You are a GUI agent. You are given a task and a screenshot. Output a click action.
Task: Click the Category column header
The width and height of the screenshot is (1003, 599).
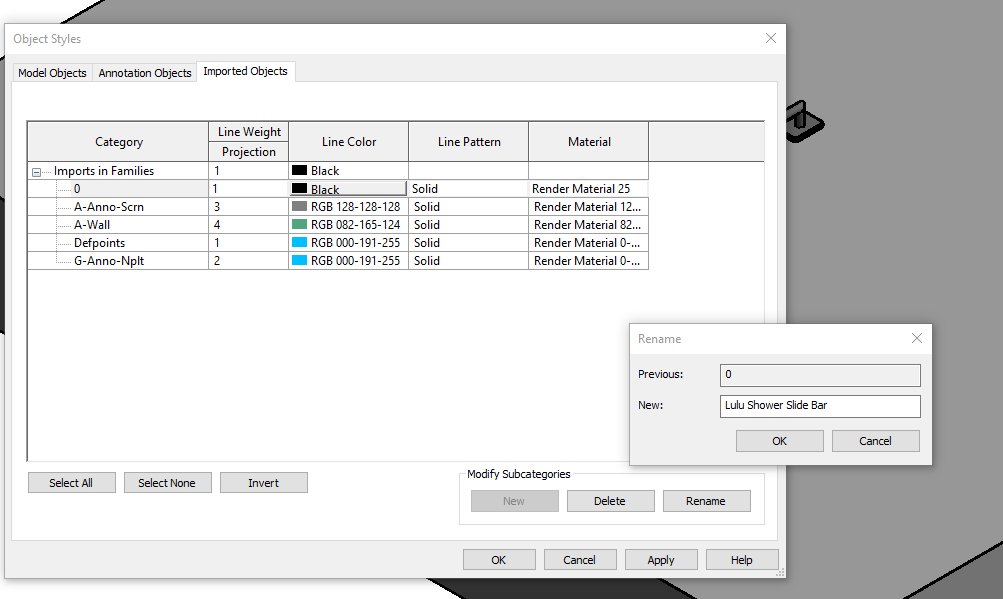[x=118, y=141]
